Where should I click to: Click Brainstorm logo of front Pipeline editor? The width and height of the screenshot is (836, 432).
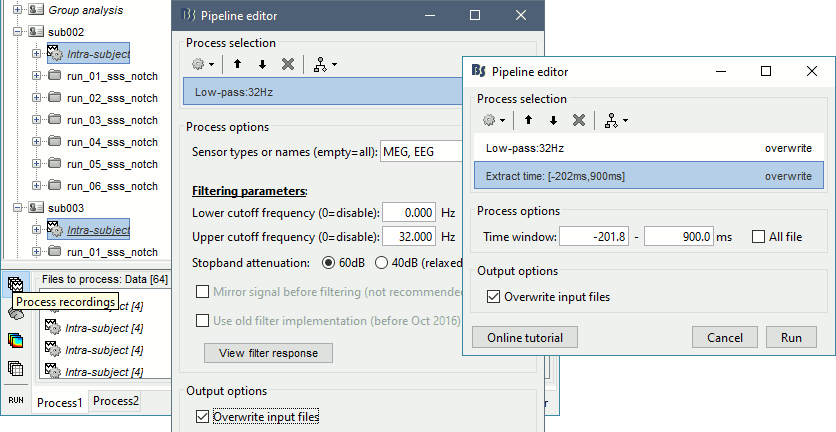479,71
